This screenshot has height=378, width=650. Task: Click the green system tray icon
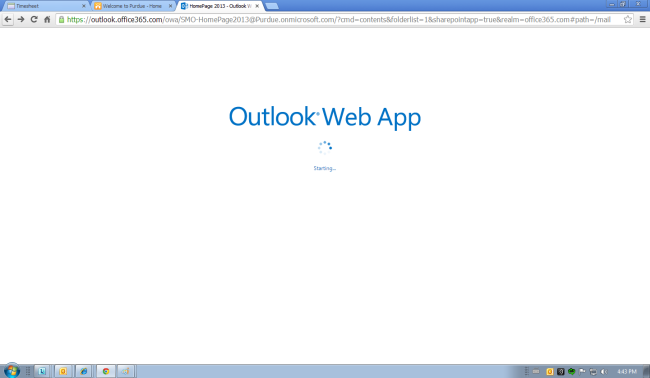pyautogui.click(x=572, y=371)
